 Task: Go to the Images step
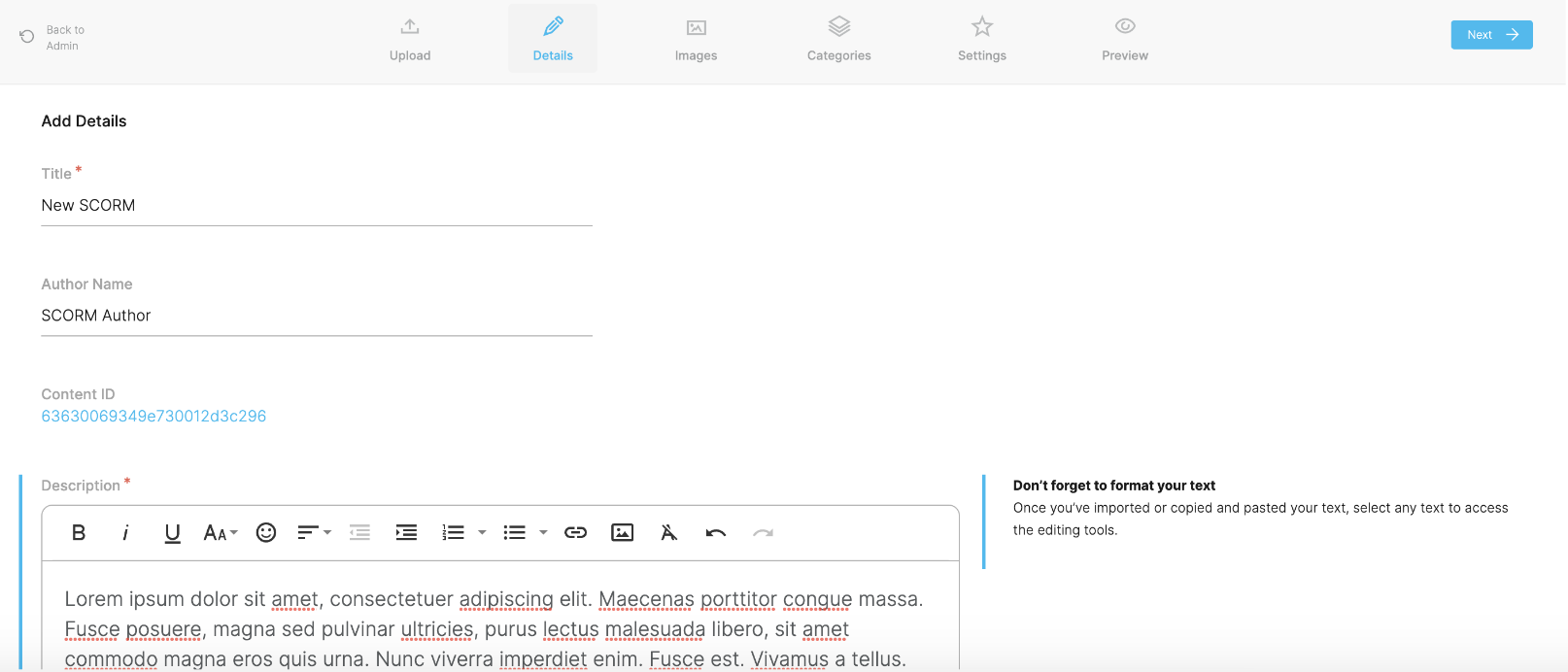coord(696,39)
